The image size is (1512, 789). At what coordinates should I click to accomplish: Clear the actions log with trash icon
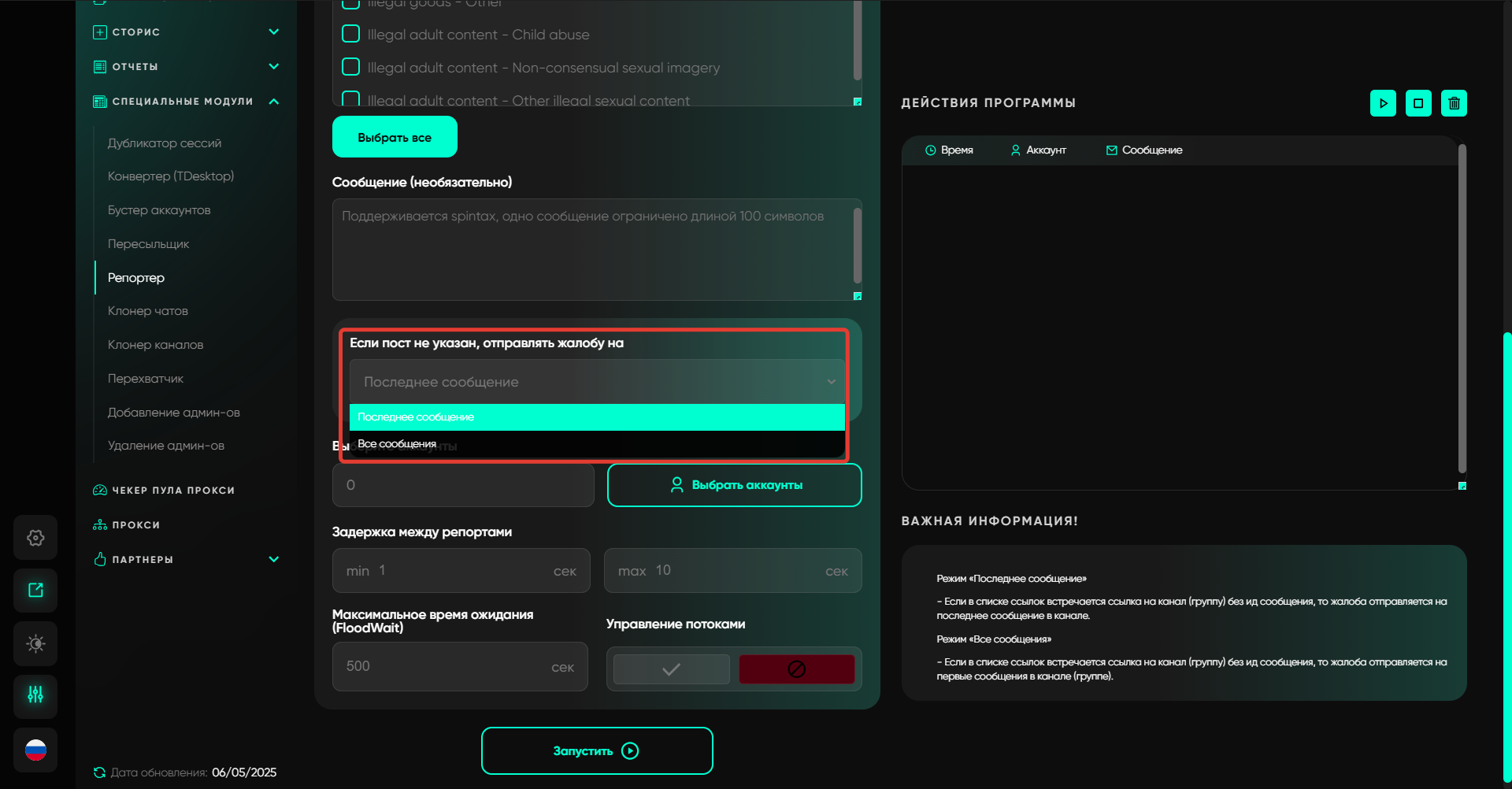pos(1454,103)
